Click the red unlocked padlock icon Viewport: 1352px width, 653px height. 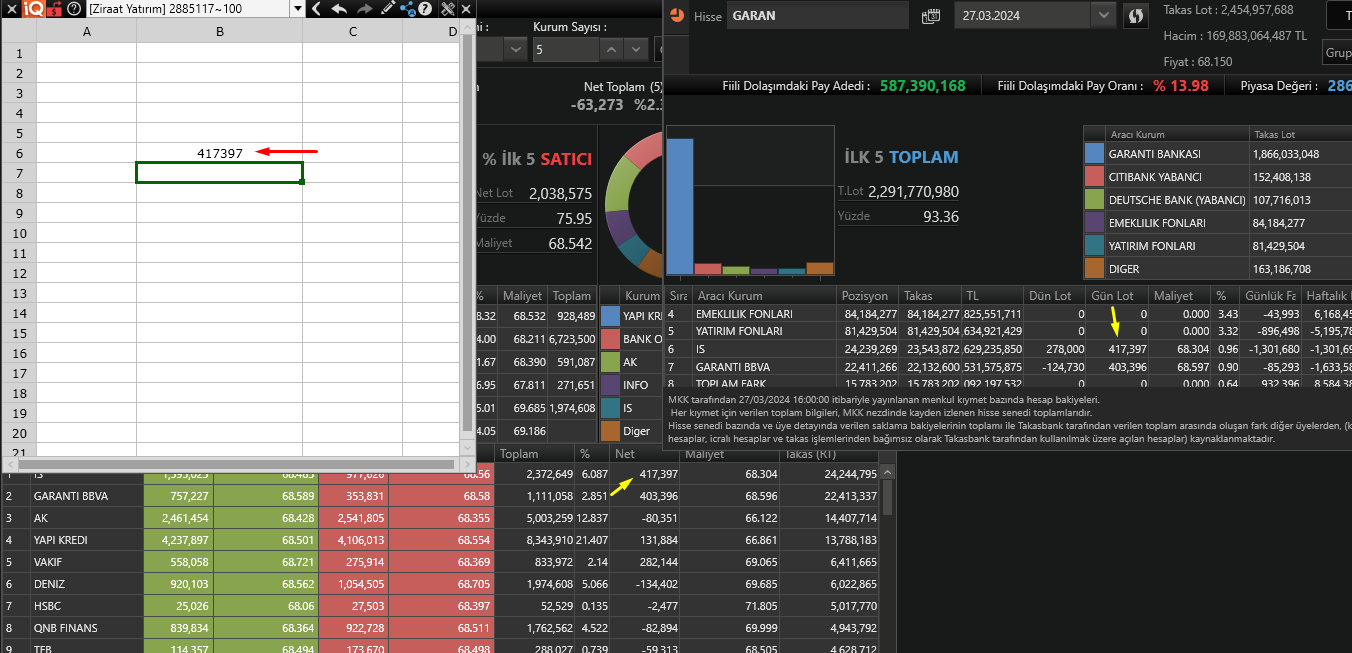click(x=52, y=9)
